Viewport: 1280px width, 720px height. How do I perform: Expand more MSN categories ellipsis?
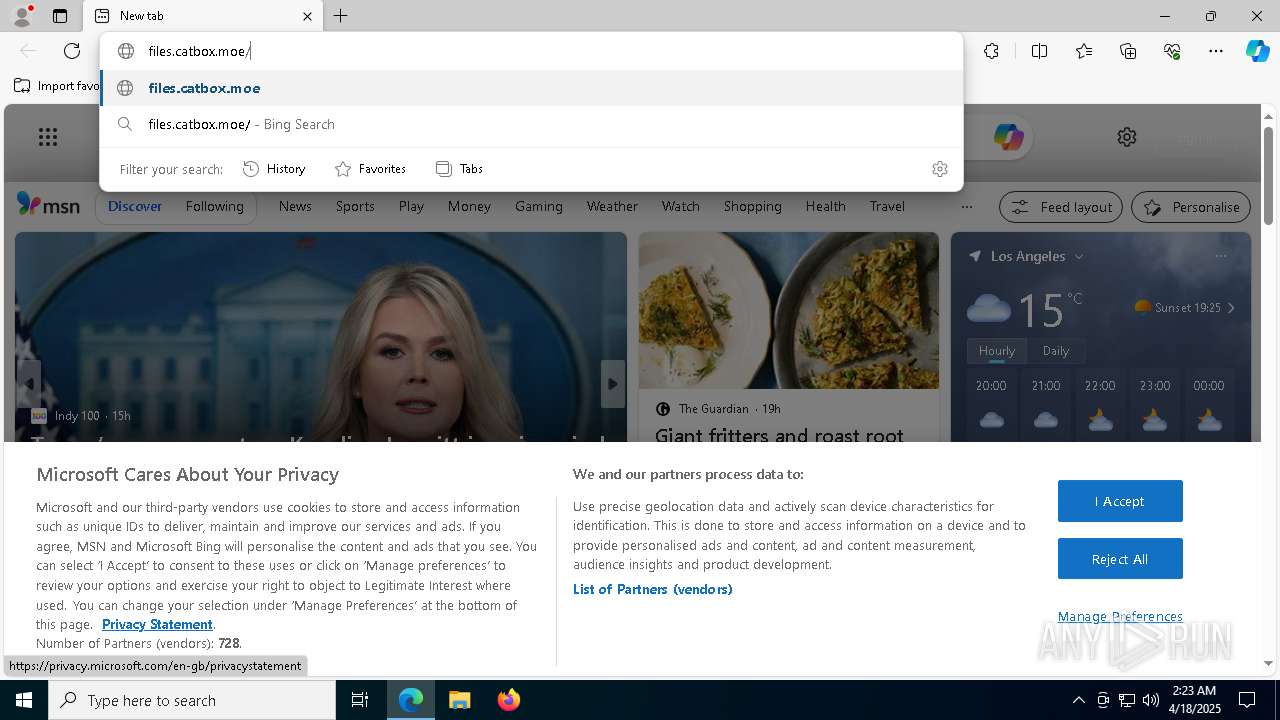point(966,207)
